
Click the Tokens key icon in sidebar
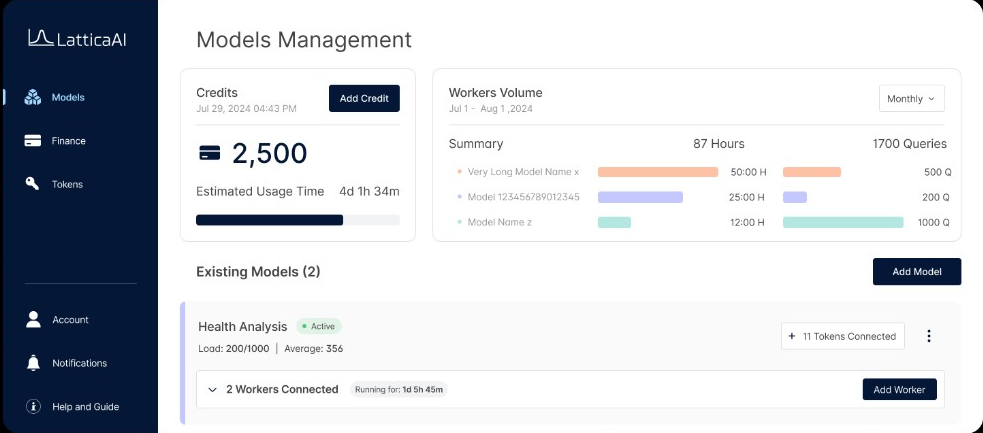point(33,184)
